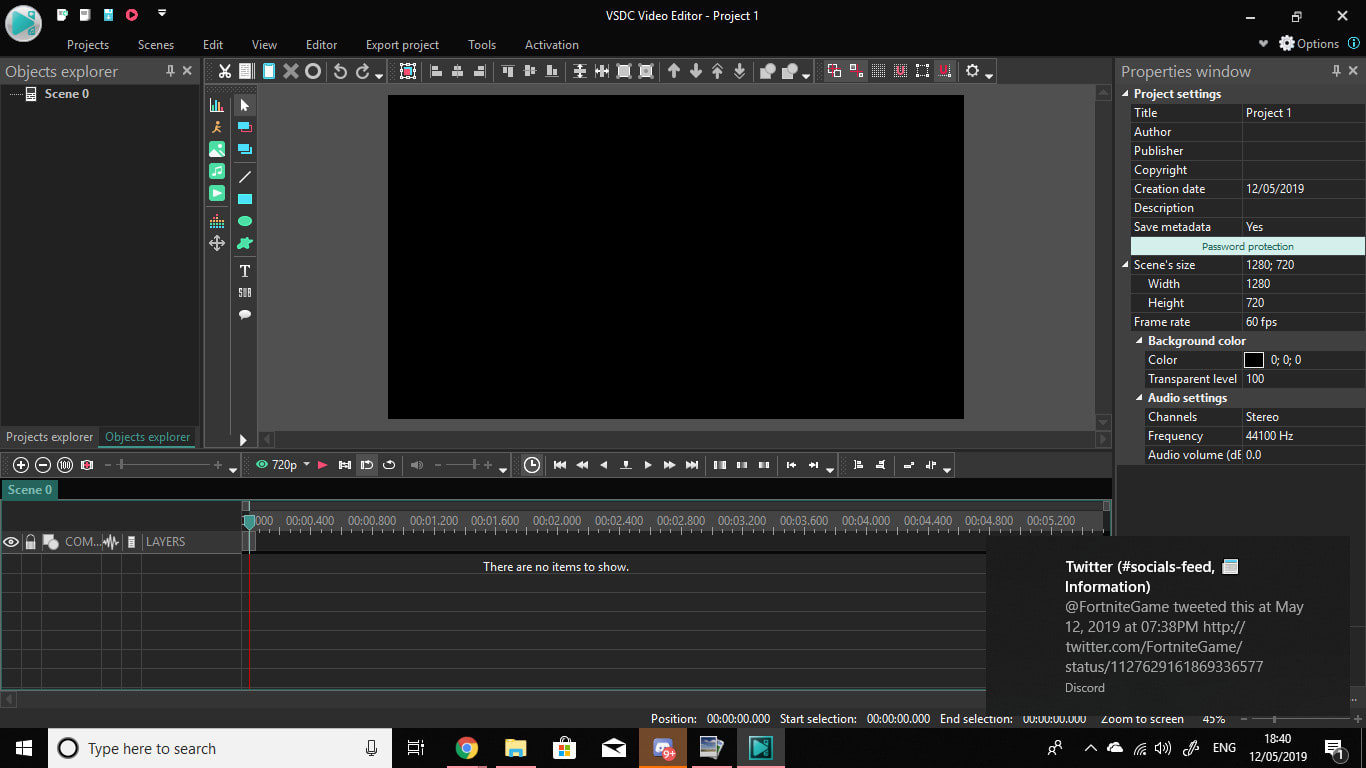The image size is (1366, 768).
Task: Expand the shape tools panel arrow
Action: pos(243,439)
